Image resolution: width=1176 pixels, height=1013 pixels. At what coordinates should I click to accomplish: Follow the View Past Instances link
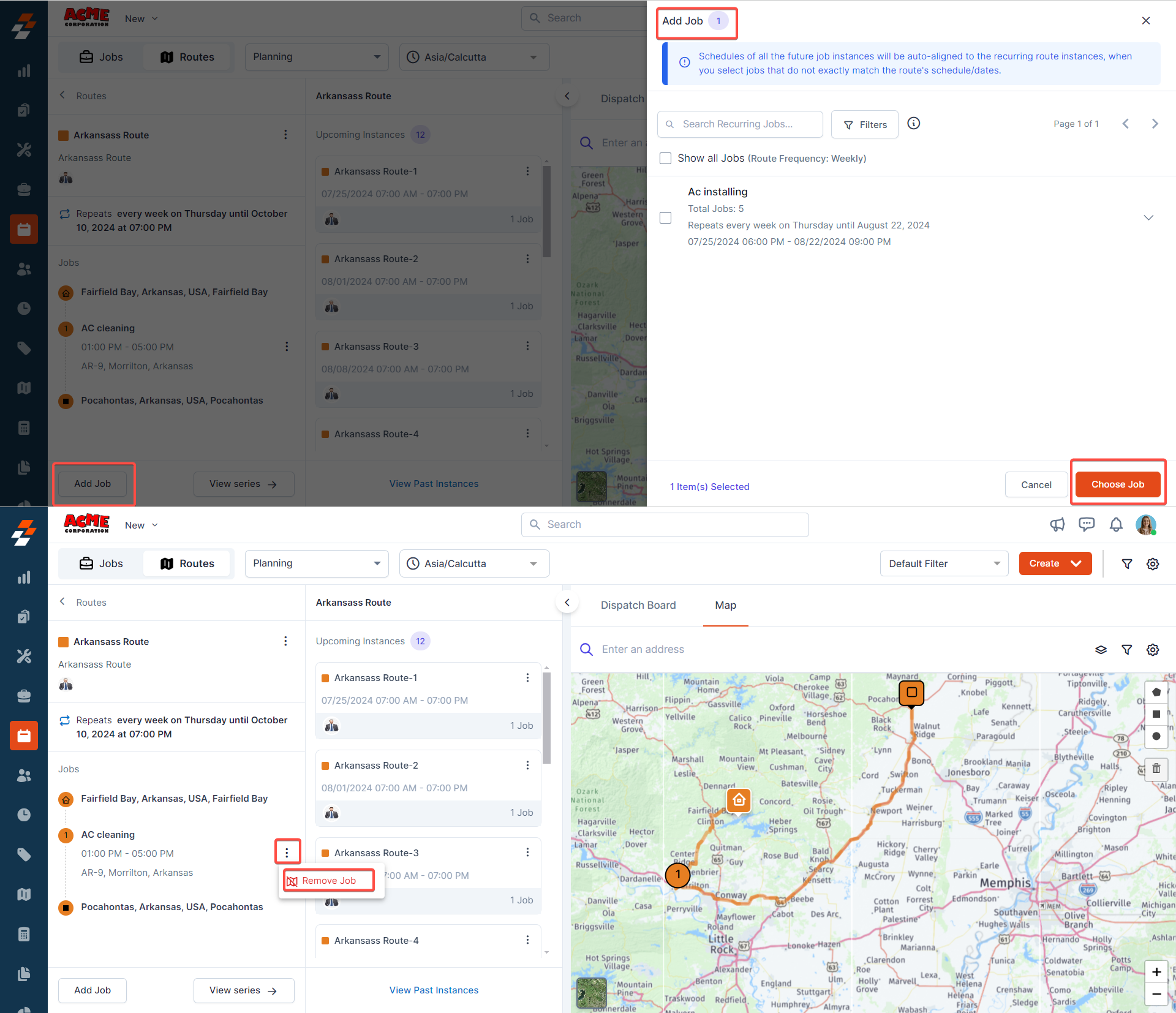434,990
